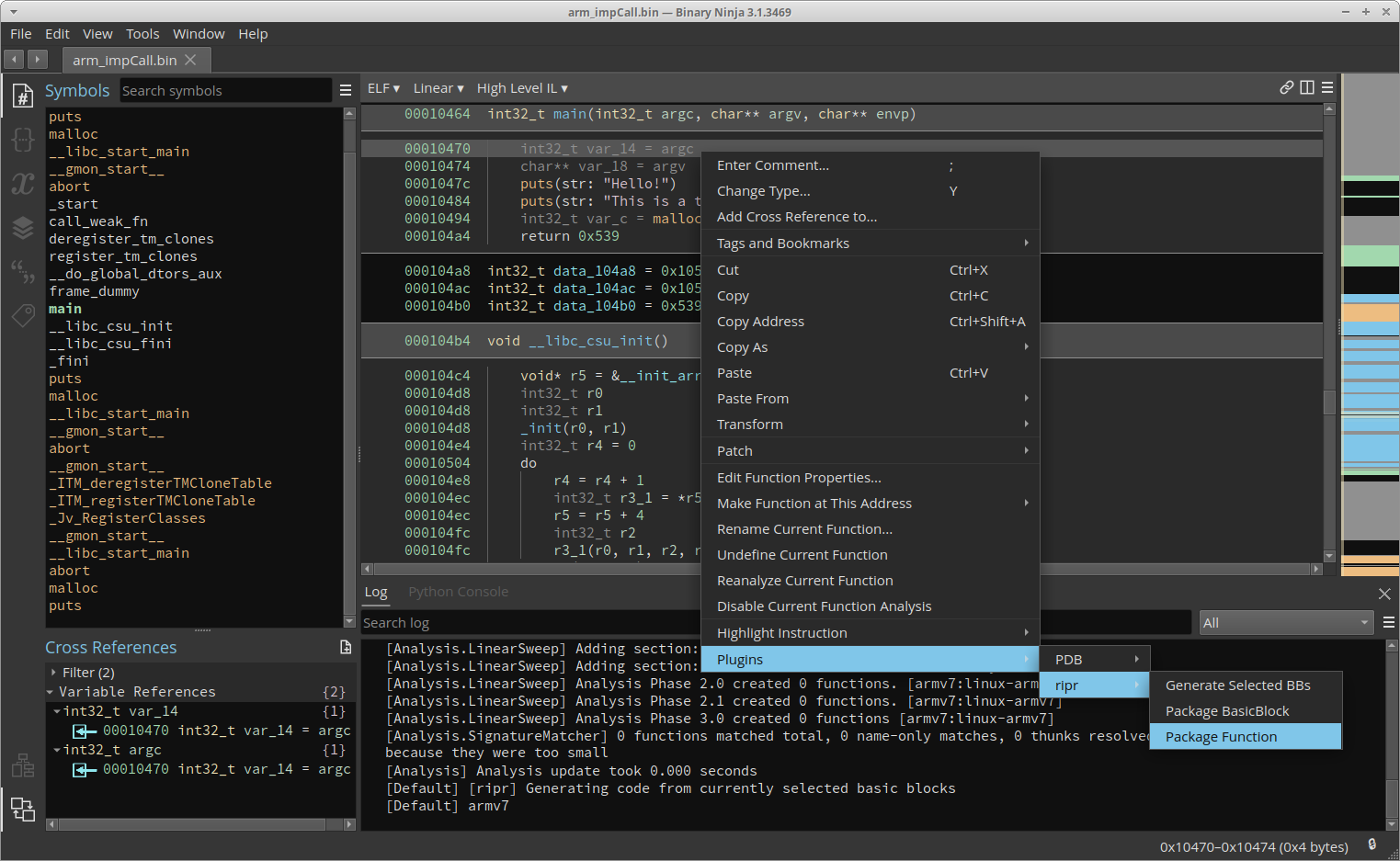Toggle the Symbols sidebar panel icon
The width and height of the screenshot is (1400, 861).
(x=22, y=95)
